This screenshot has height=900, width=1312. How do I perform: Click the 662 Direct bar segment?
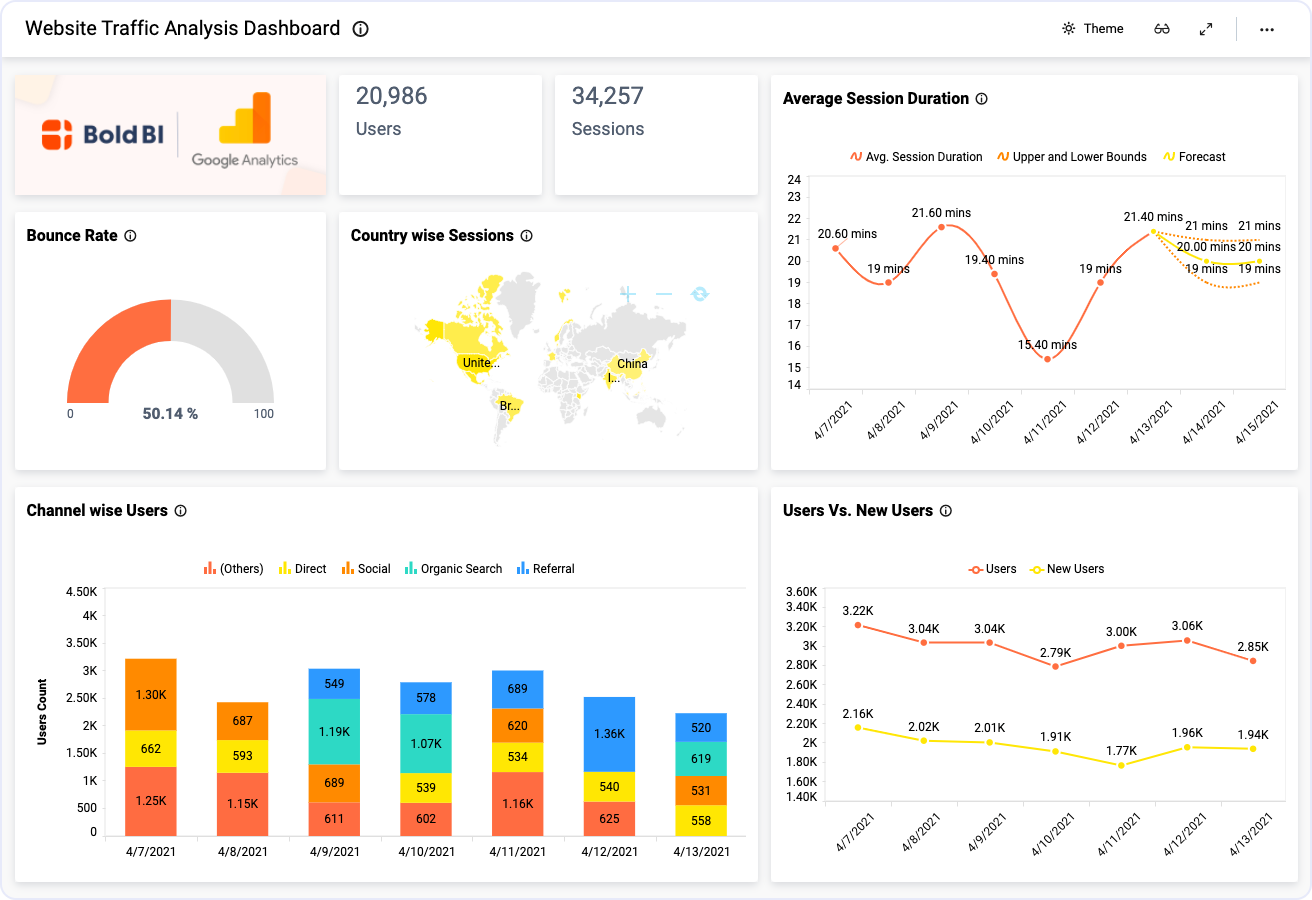click(x=151, y=749)
